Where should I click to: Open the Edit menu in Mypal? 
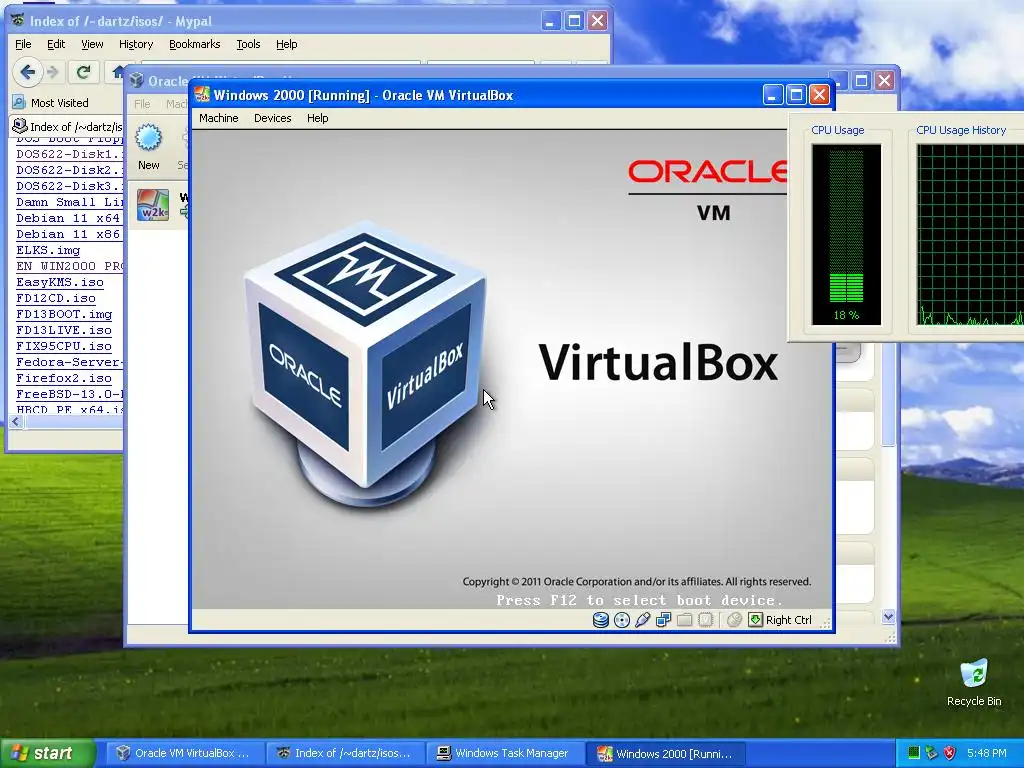(x=56, y=44)
